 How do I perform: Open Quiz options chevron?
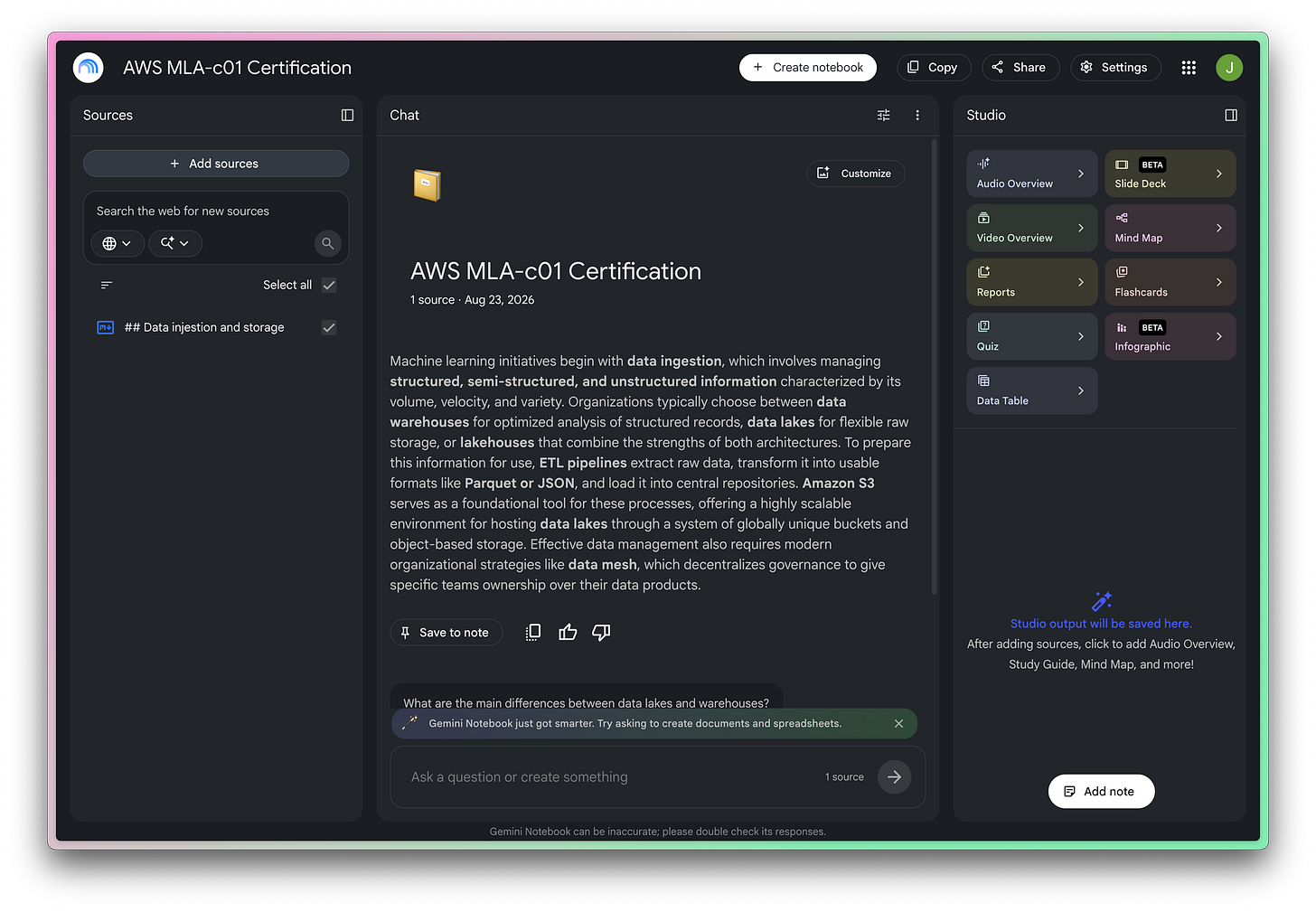(x=1081, y=336)
